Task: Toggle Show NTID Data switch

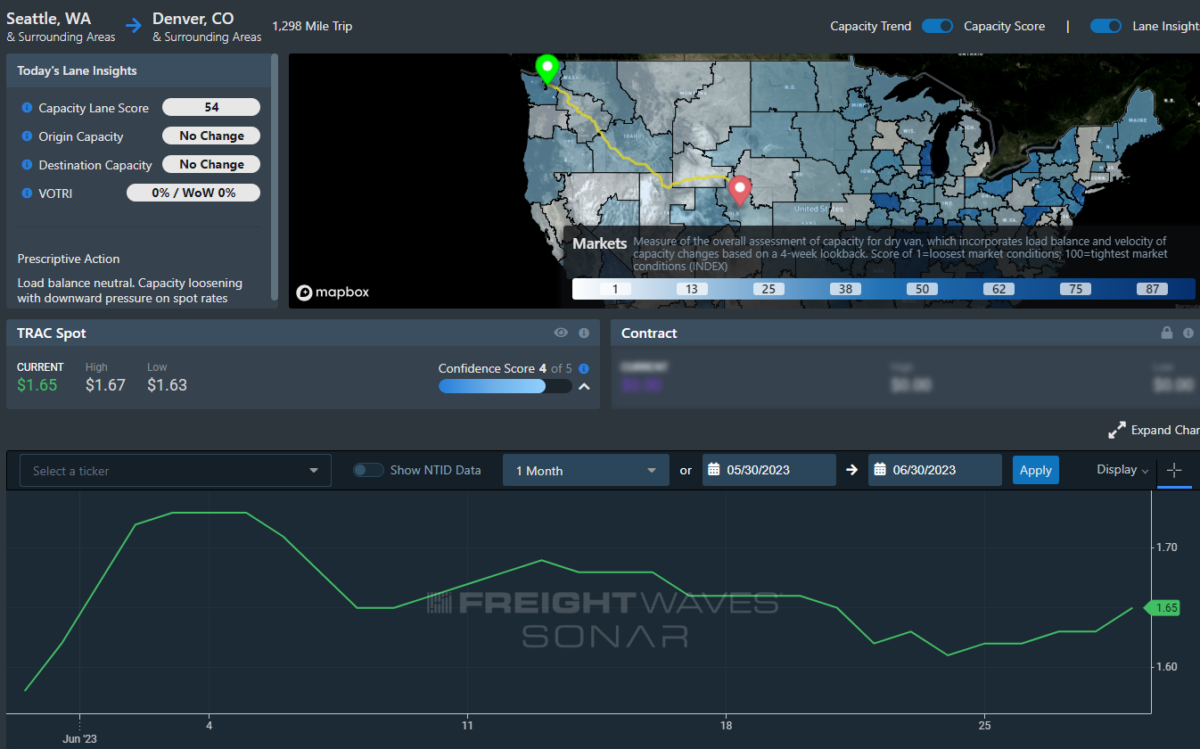Action: click(x=368, y=470)
